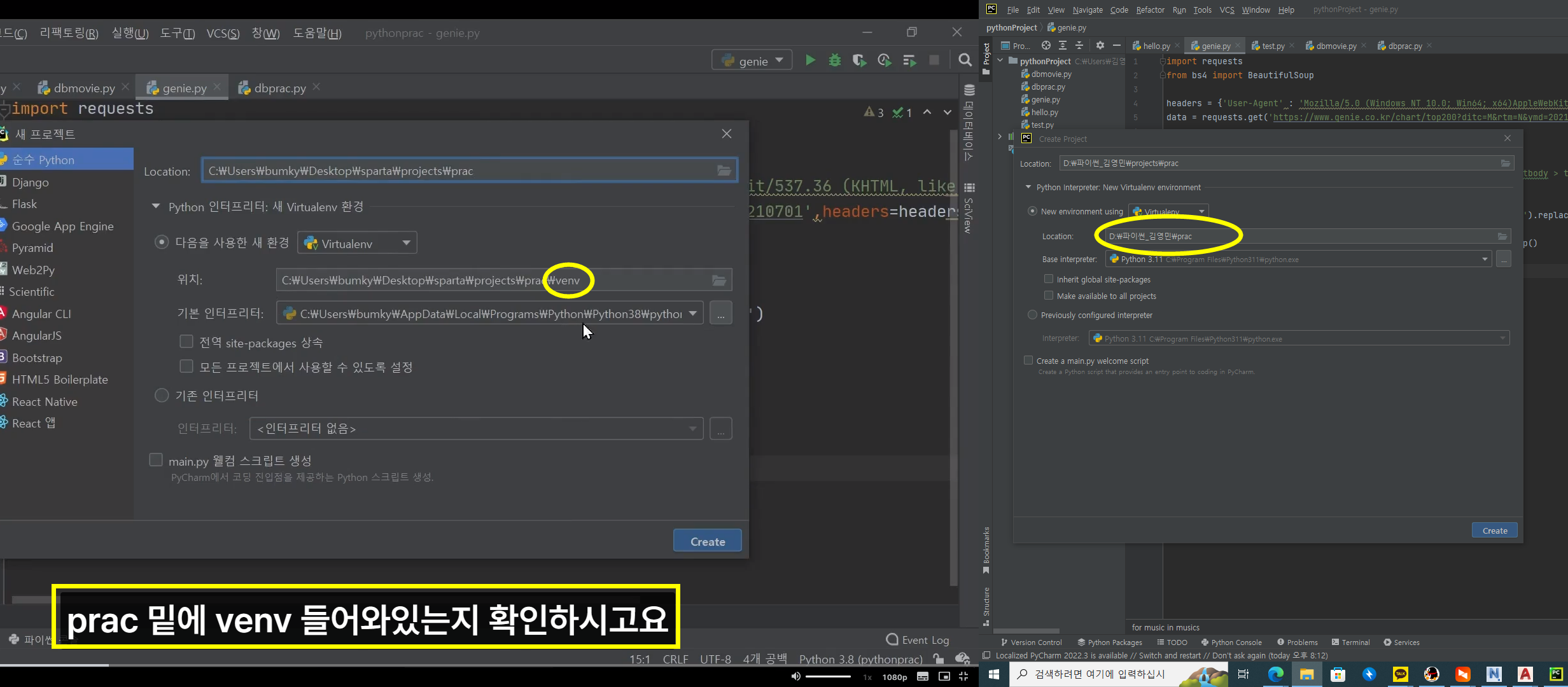The image size is (1568, 687).
Task: Open File Explorer from the taskbar
Action: tap(1306, 674)
